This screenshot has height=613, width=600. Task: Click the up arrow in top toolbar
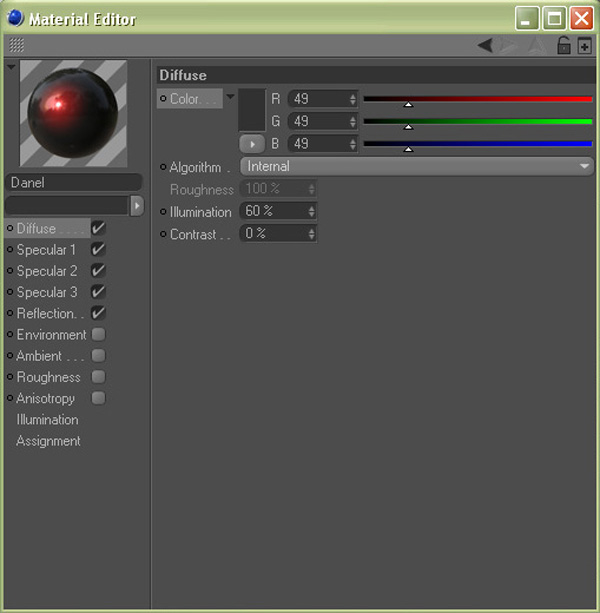536,45
